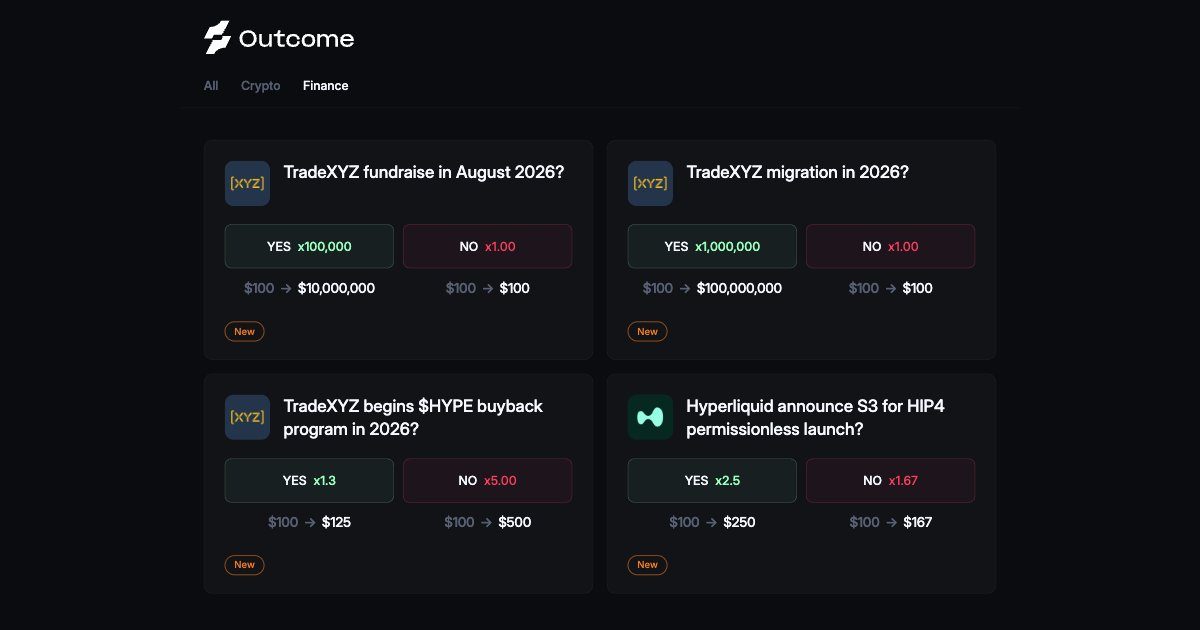Bet NO x1.67 on Hyperliquid S3 market

click(x=891, y=480)
